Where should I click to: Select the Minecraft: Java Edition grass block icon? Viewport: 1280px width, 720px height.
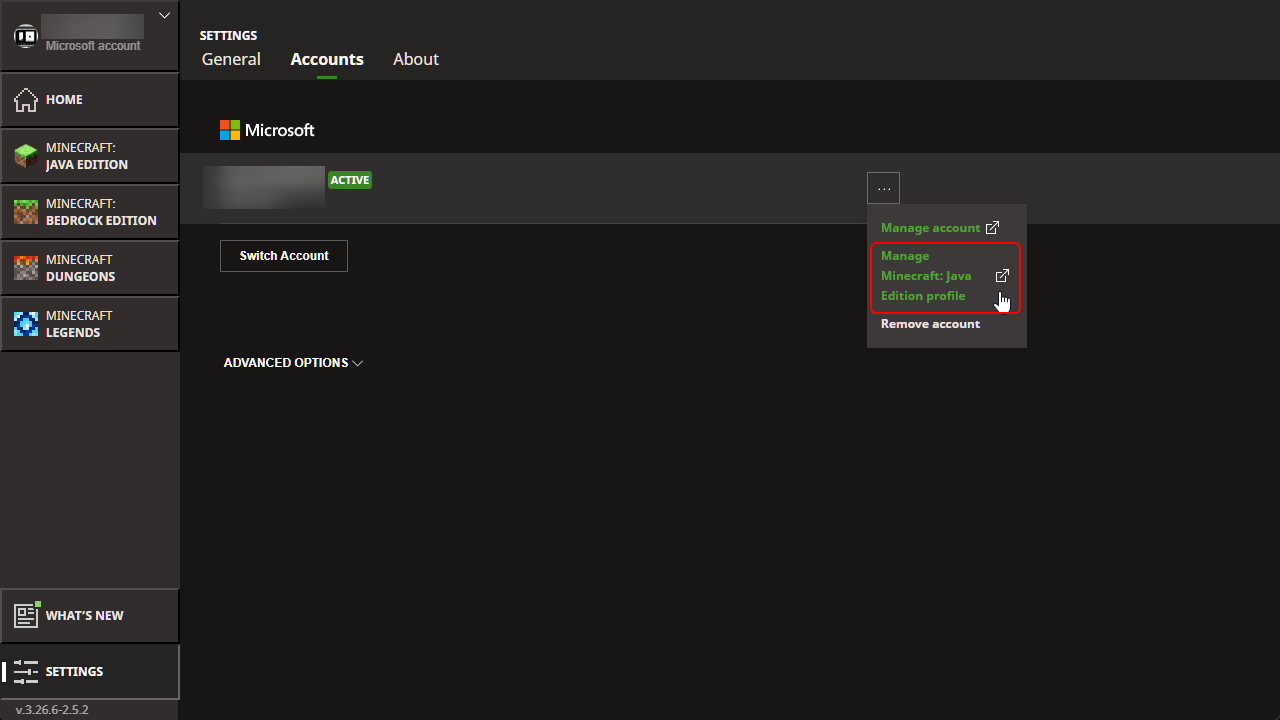click(x=26, y=156)
